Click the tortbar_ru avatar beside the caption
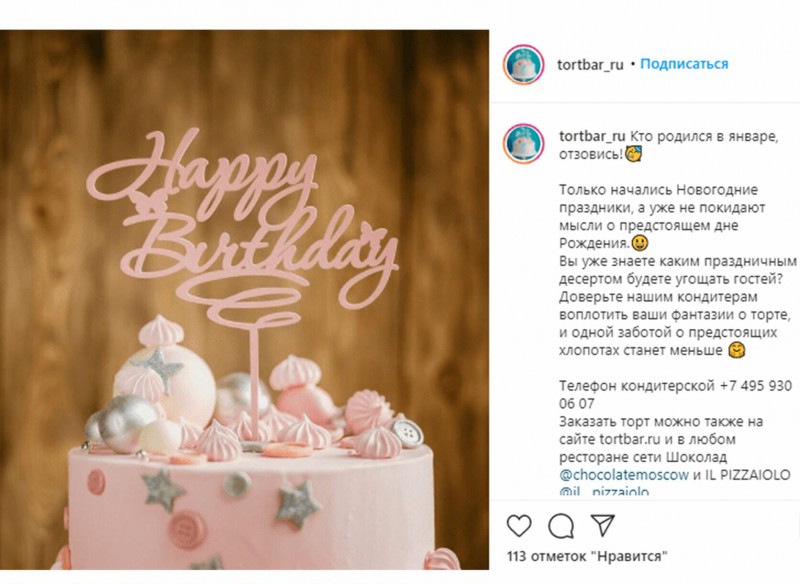Screen dimensions: 800x584 point(523,144)
